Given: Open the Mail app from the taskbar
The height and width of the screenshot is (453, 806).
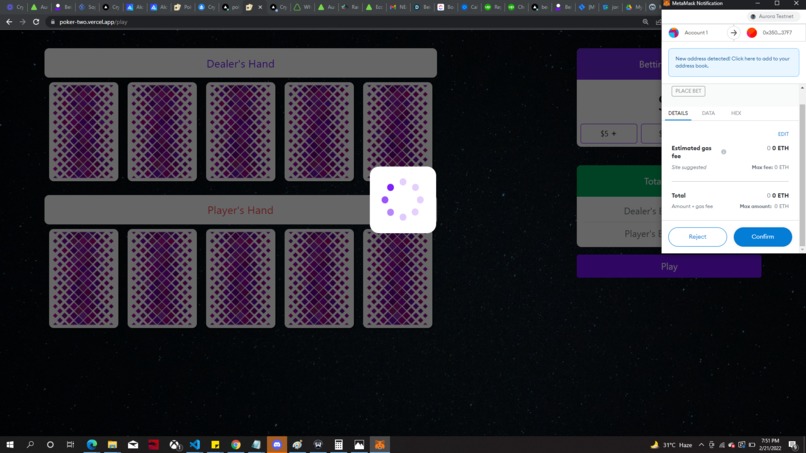Looking at the screenshot, I should (x=133, y=444).
